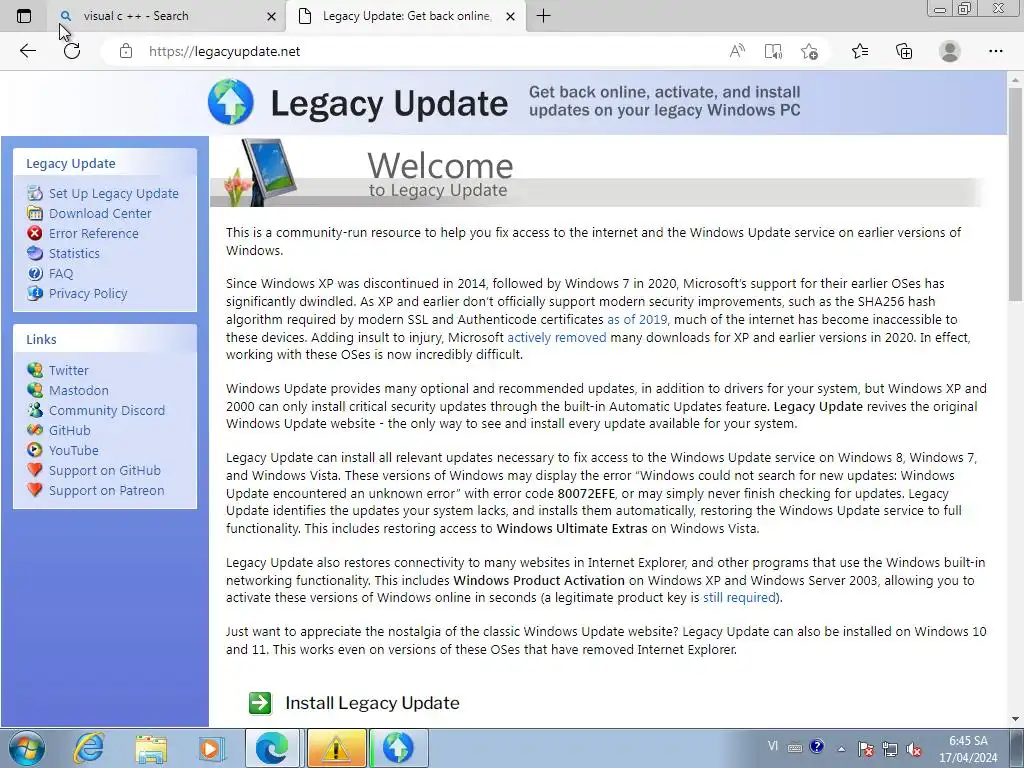
Task: Open the Mastodon link
Action: click(79, 391)
